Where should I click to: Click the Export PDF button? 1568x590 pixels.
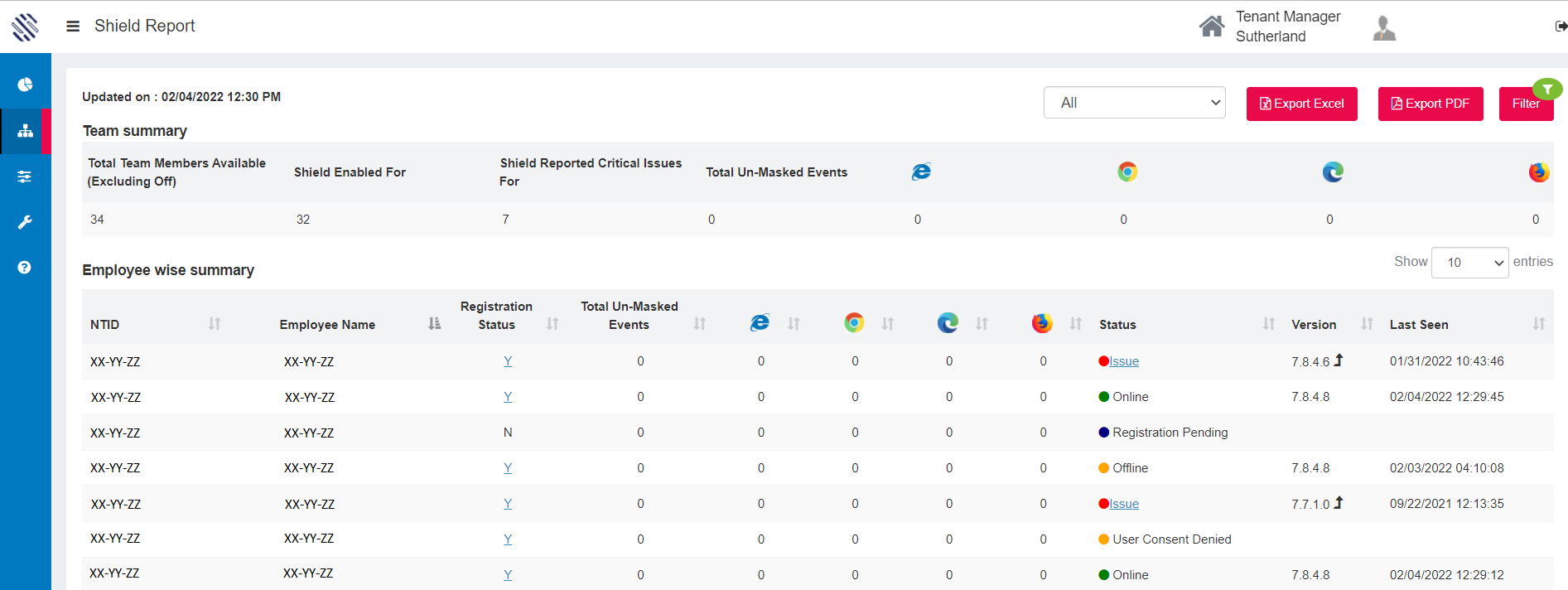coord(1430,104)
